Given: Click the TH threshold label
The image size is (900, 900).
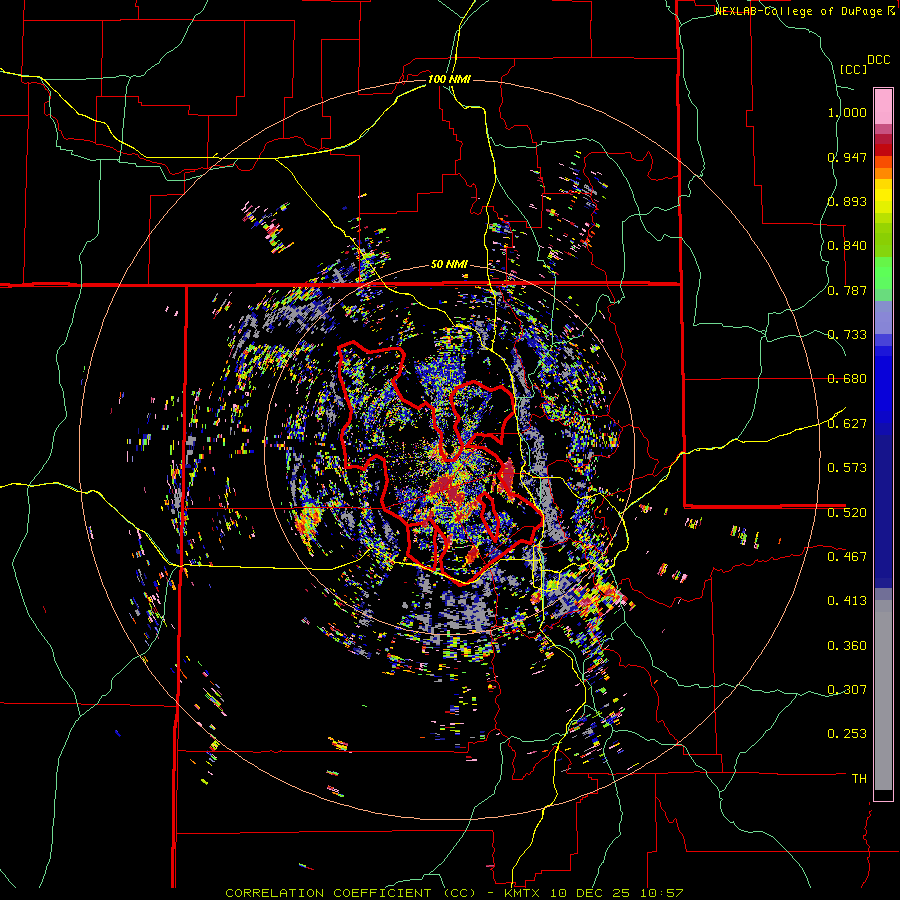Looking at the screenshot, I should pyautogui.click(x=859, y=779).
